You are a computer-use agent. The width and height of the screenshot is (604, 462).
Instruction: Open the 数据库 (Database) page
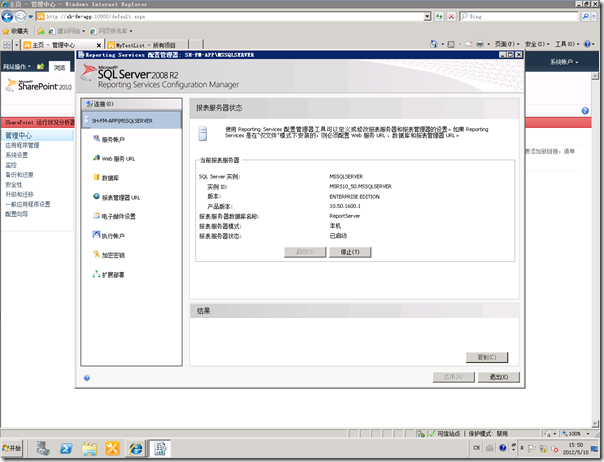(106, 178)
